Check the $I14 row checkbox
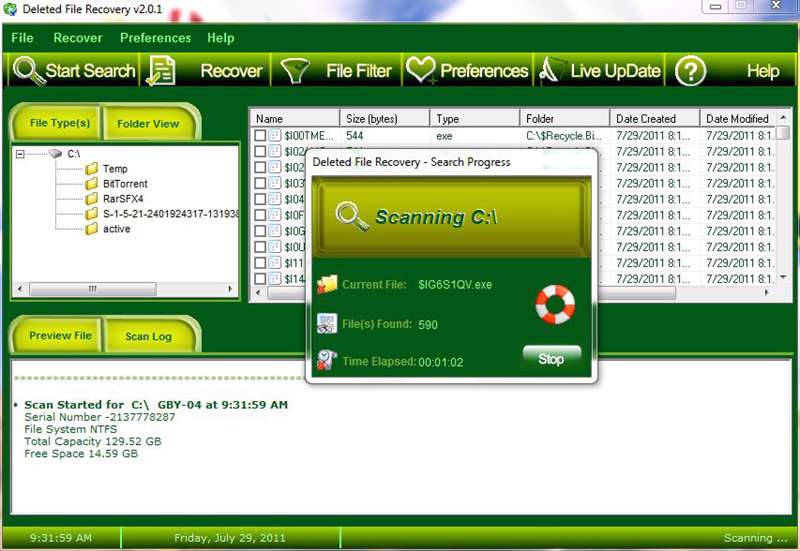The image size is (800, 551). pyautogui.click(x=260, y=279)
